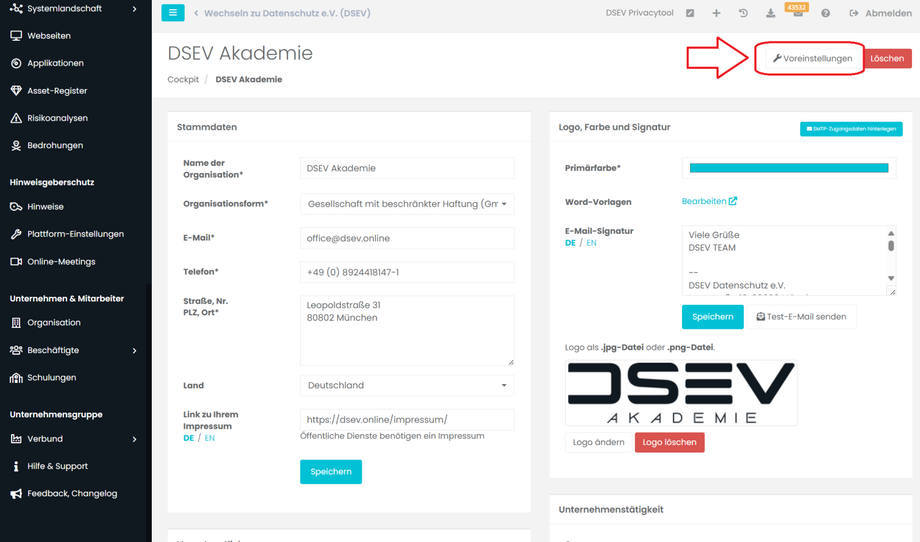
Task: Click the red Löschen button
Action: tap(887, 59)
